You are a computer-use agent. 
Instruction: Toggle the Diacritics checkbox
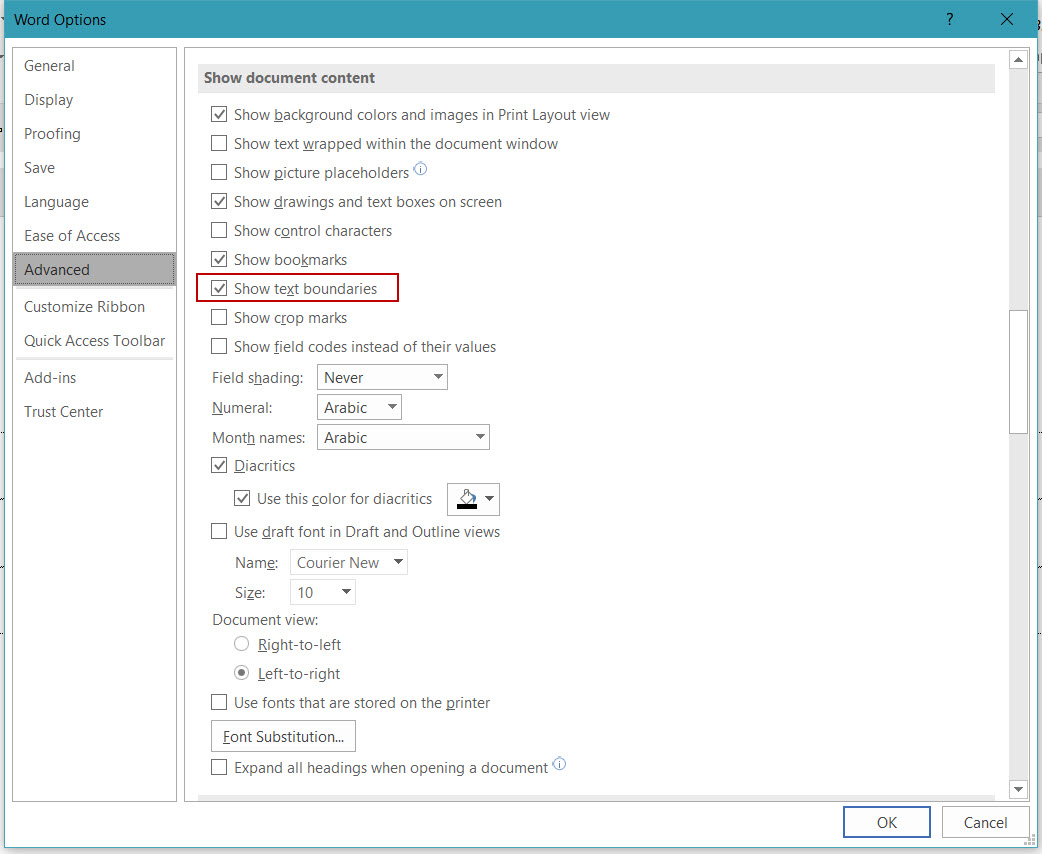[x=219, y=465]
